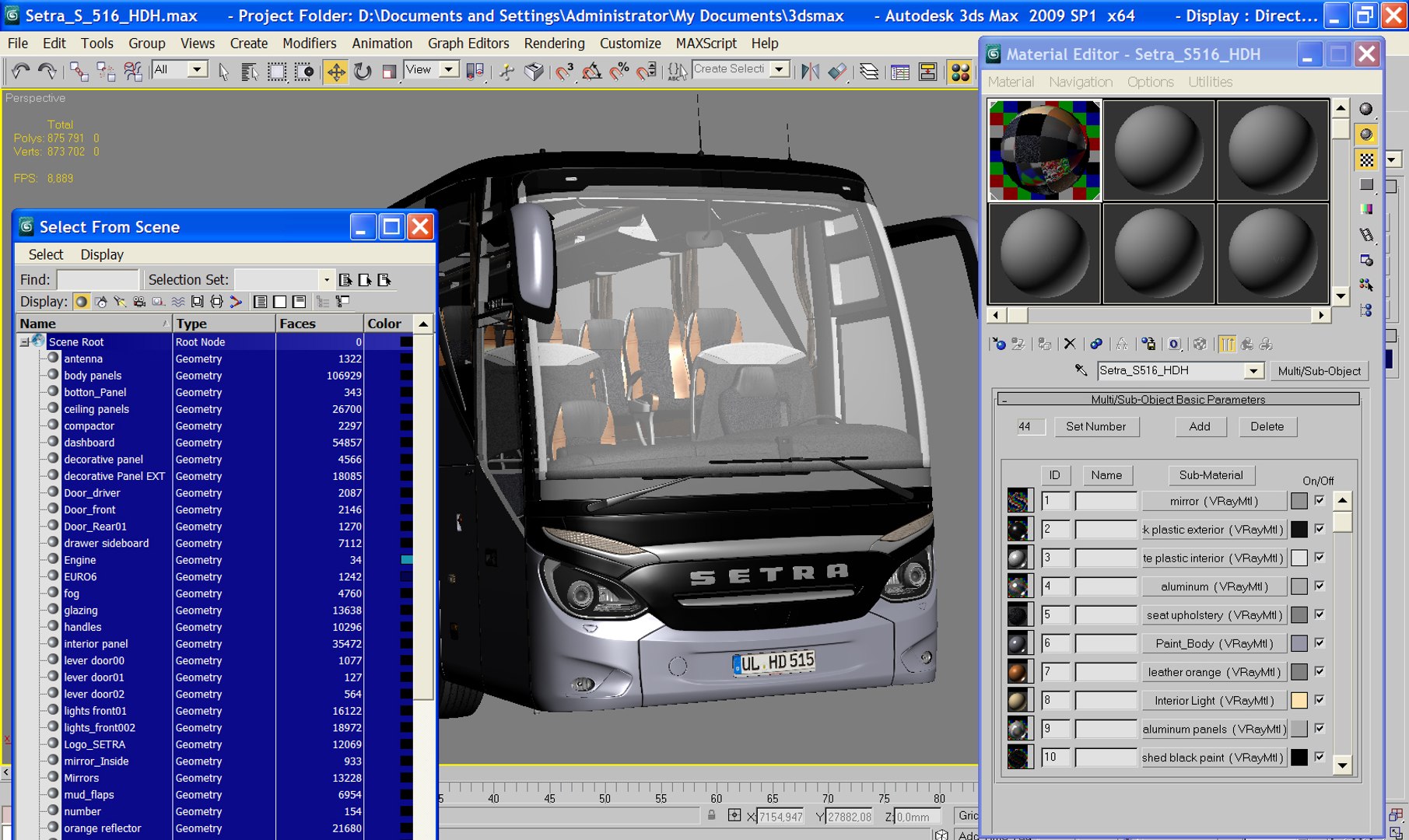Toggle Display Lights filter icon

(x=120, y=302)
